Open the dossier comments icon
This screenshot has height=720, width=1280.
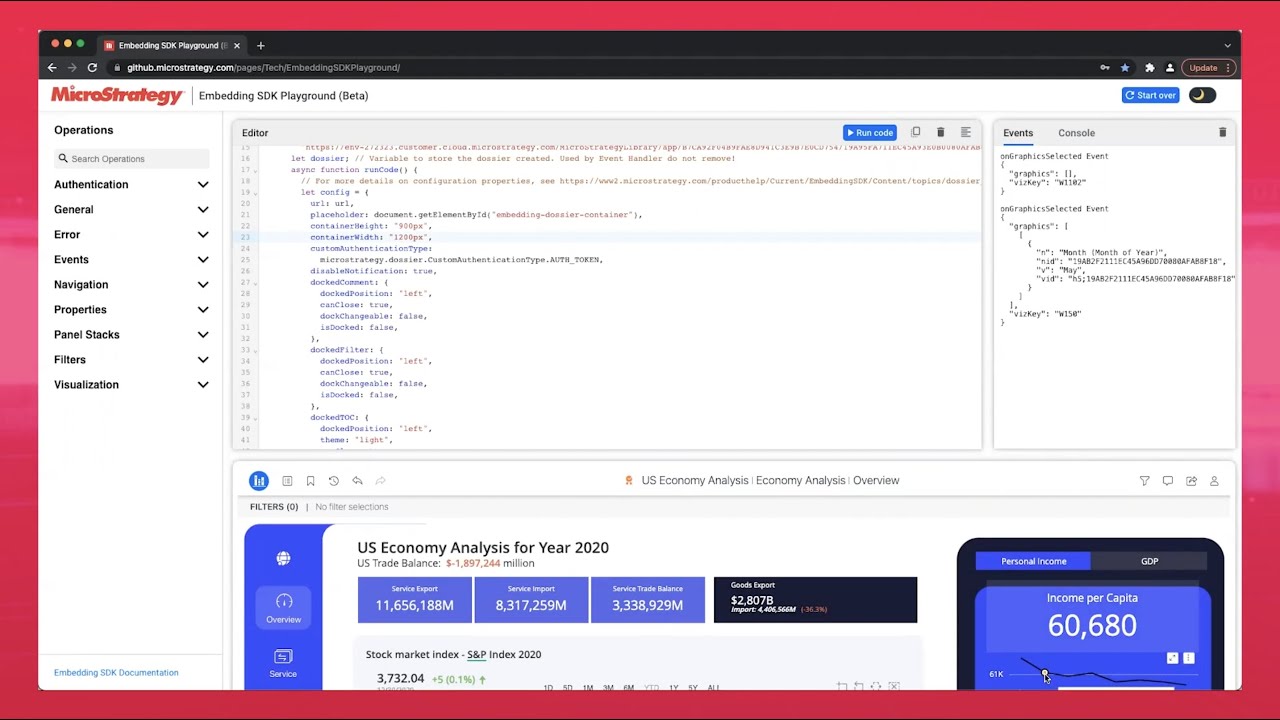[1167, 481]
